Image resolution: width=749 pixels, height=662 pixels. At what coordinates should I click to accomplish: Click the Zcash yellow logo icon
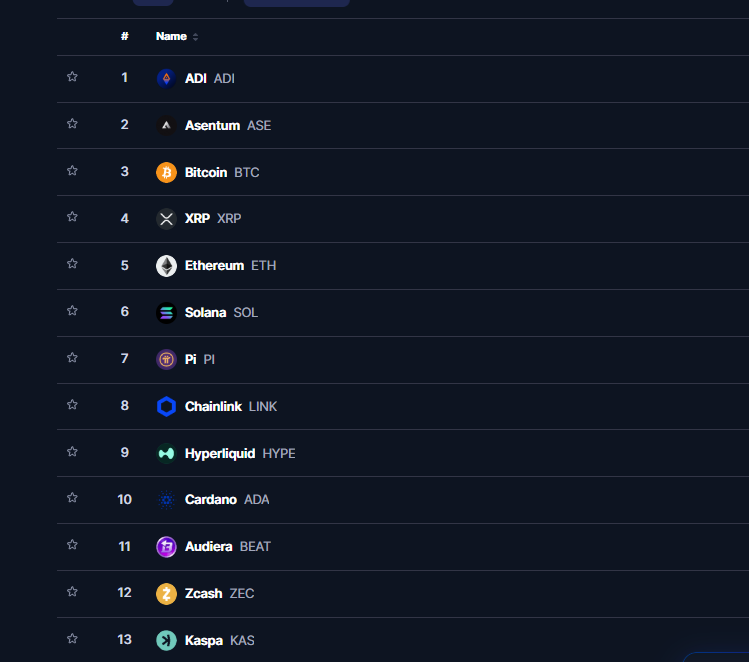pos(166,594)
